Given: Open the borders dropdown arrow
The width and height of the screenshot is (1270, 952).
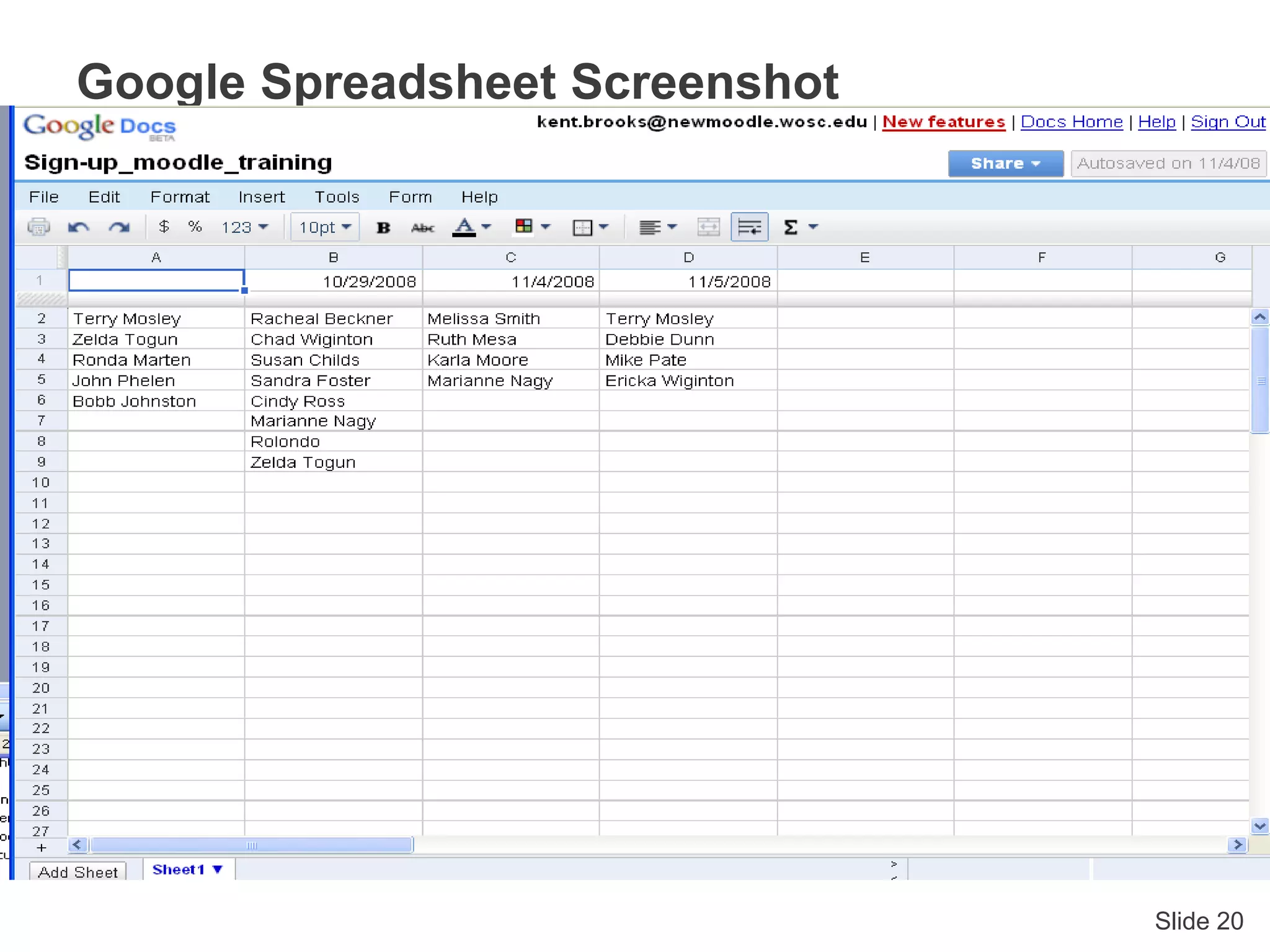Looking at the screenshot, I should pyautogui.click(x=603, y=227).
